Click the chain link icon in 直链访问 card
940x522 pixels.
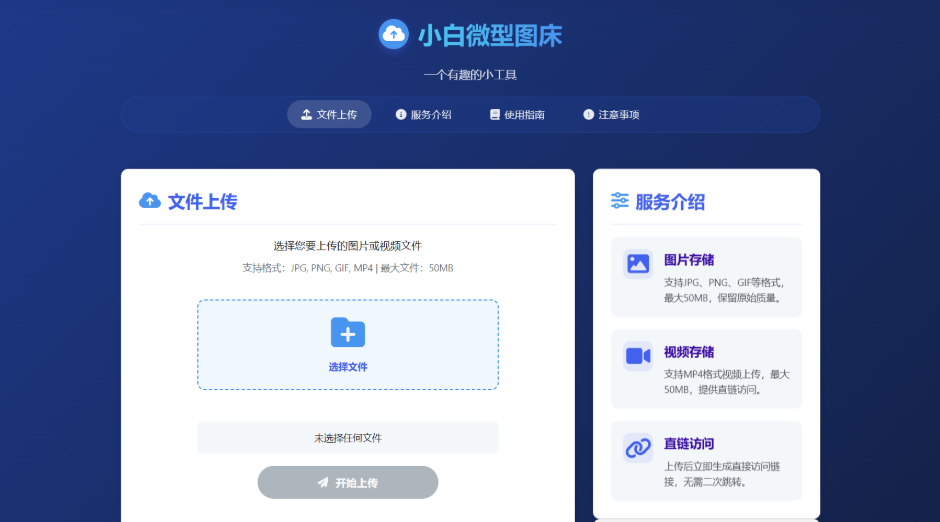(x=638, y=448)
